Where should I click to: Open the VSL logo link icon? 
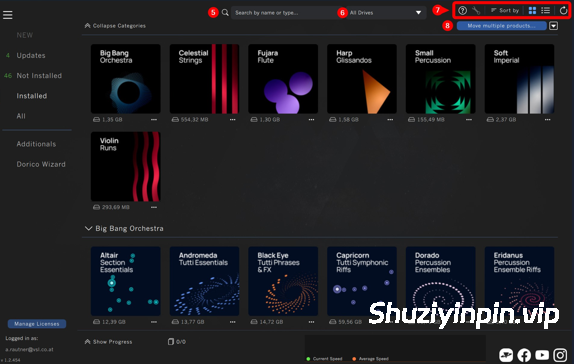(x=506, y=355)
